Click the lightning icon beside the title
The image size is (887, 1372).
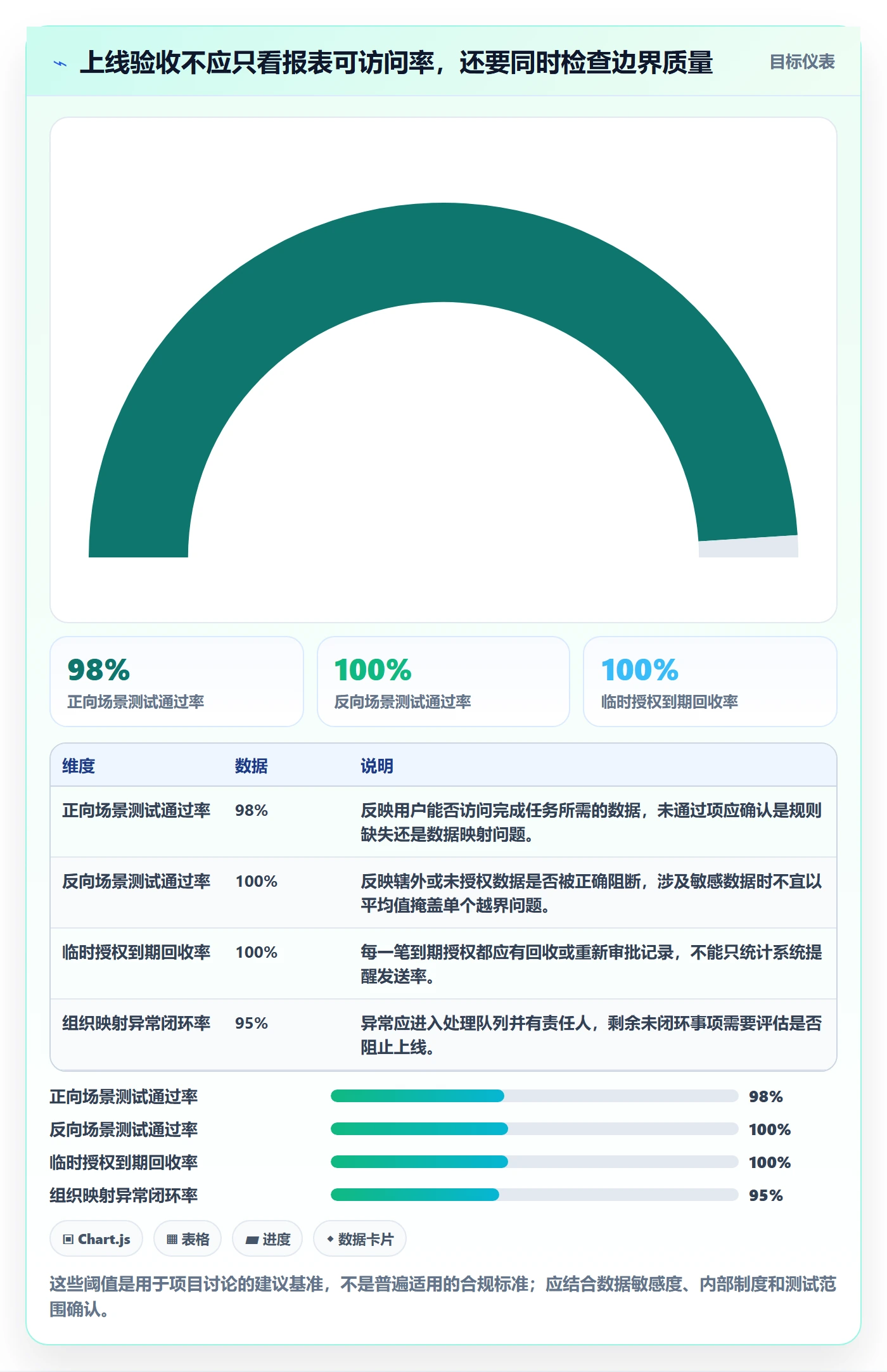pyautogui.click(x=60, y=63)
